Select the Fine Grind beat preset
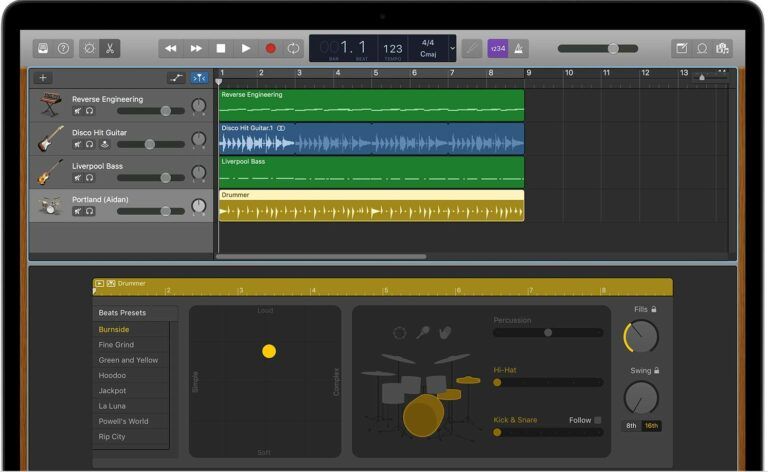The width and height of the screenshot is (768, 472). click(x=116, y=345)
